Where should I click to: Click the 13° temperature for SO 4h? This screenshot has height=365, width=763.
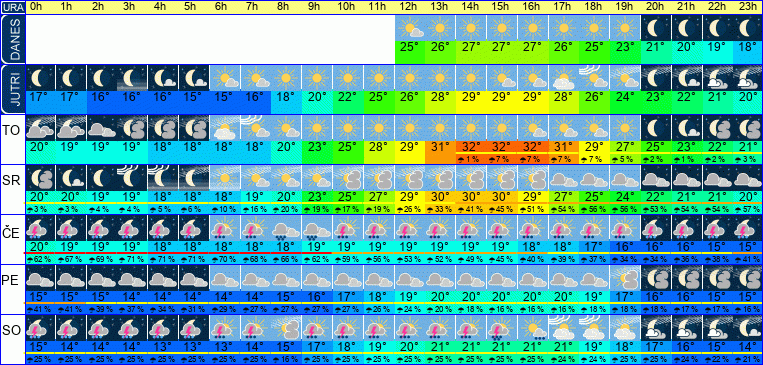pyautogui.click(x=163, y=346)
